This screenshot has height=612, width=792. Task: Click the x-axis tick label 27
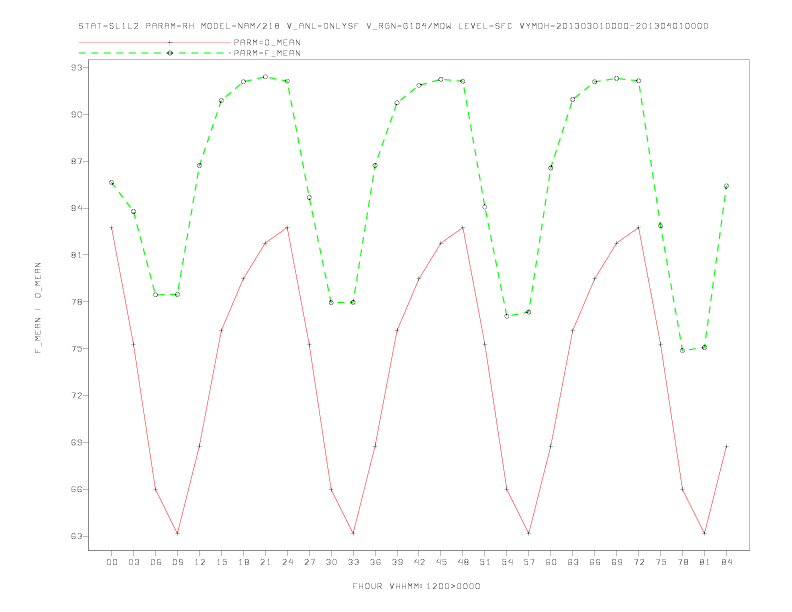[309, 562]
